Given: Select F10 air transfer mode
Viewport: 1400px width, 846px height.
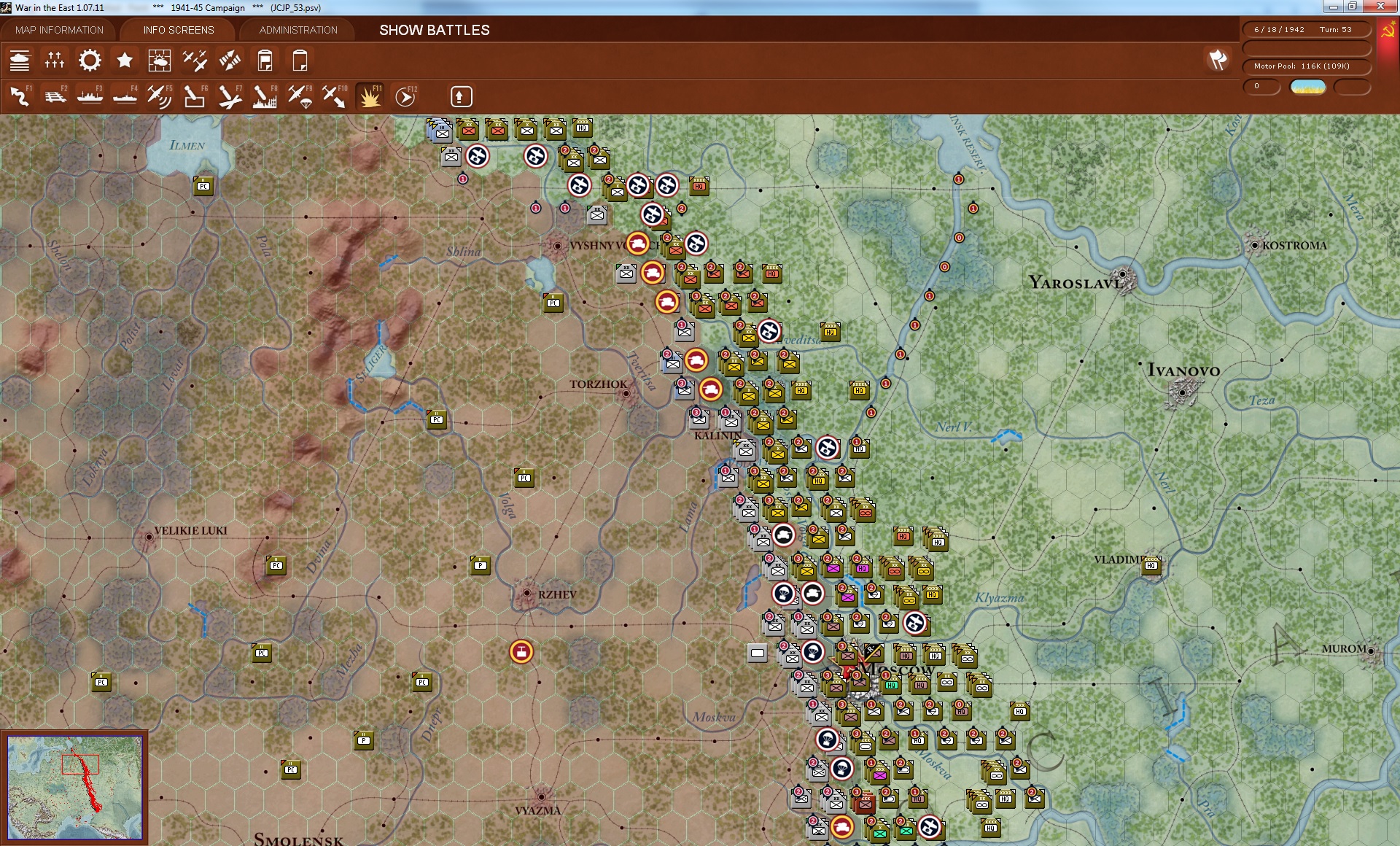Looking at the screenshot, I should point(335,96).
